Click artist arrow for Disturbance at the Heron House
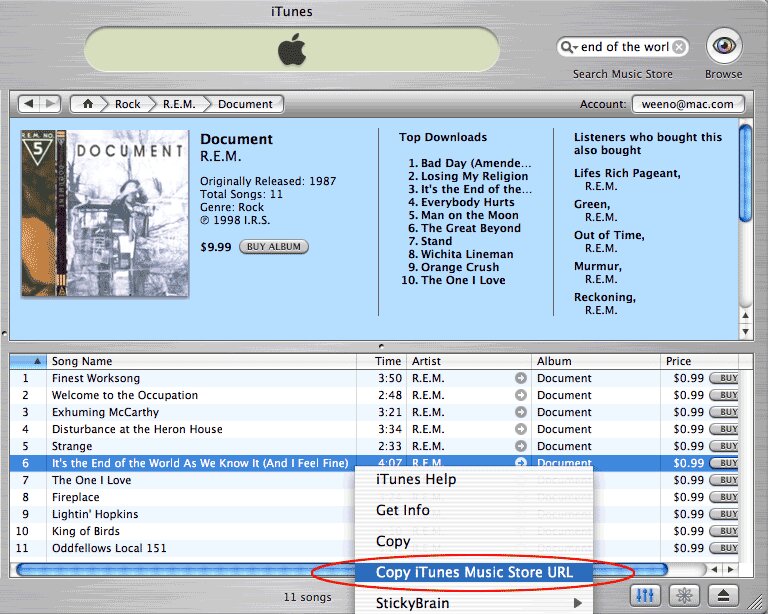The image size is (768, 614). [521, 429]
